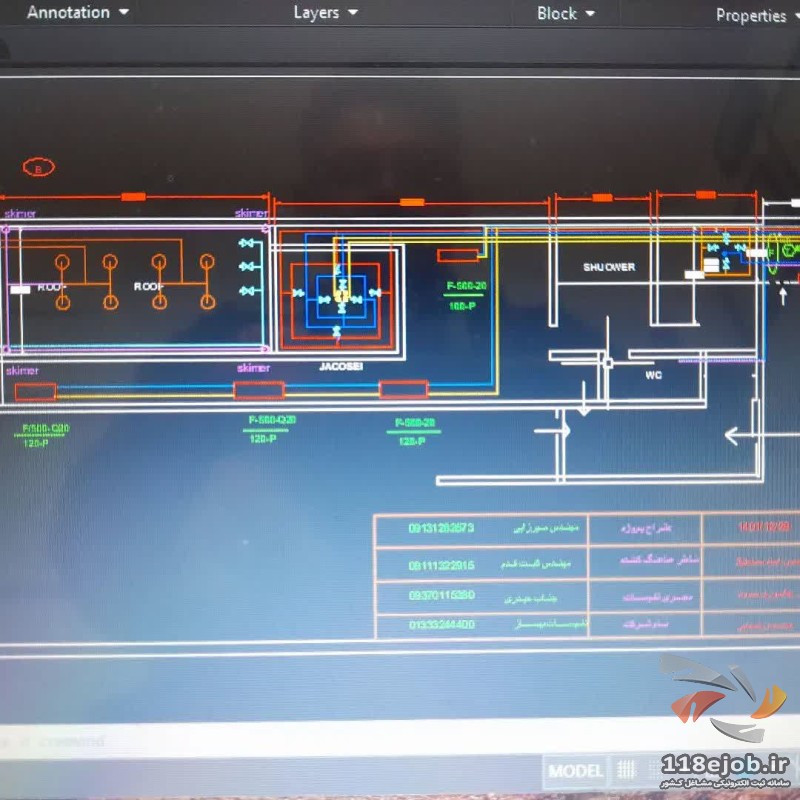Select the top cyan valve symbol right of ROOF
Image resolution: width=800 pixels, height=800 pixels.
pyautogui.click(x=247, y=243)
